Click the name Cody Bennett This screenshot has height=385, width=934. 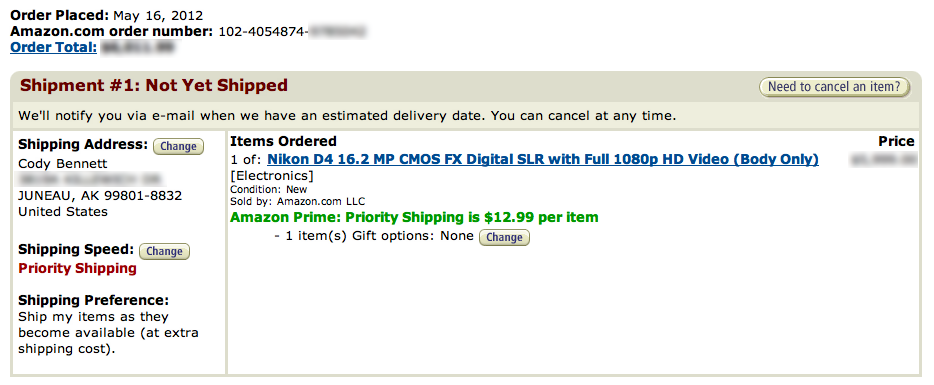[63, 163]
